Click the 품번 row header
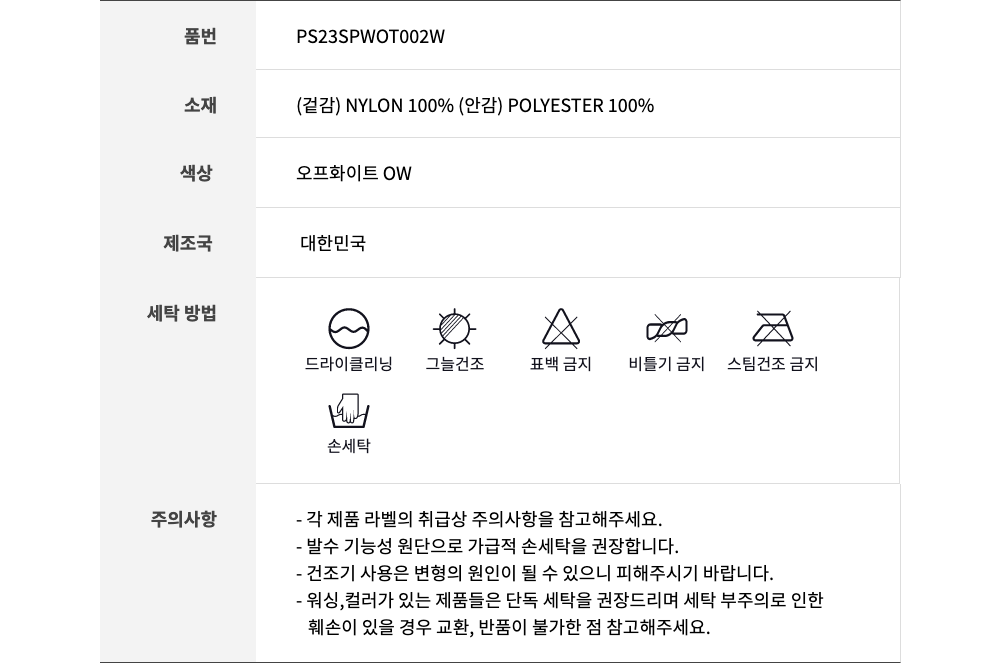 200,36
